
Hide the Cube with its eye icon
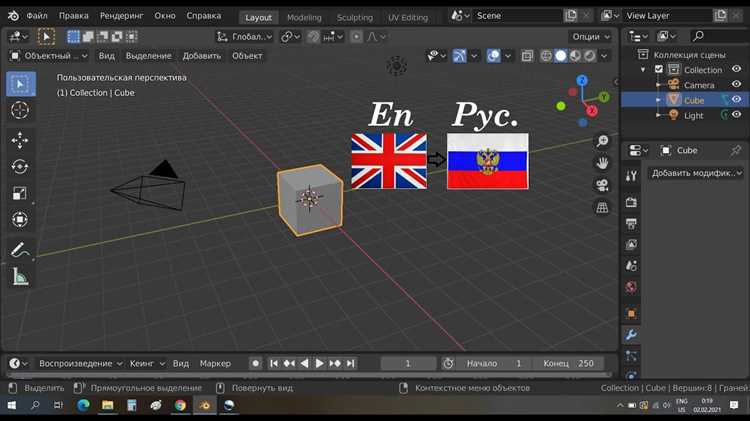pos(737,100)
